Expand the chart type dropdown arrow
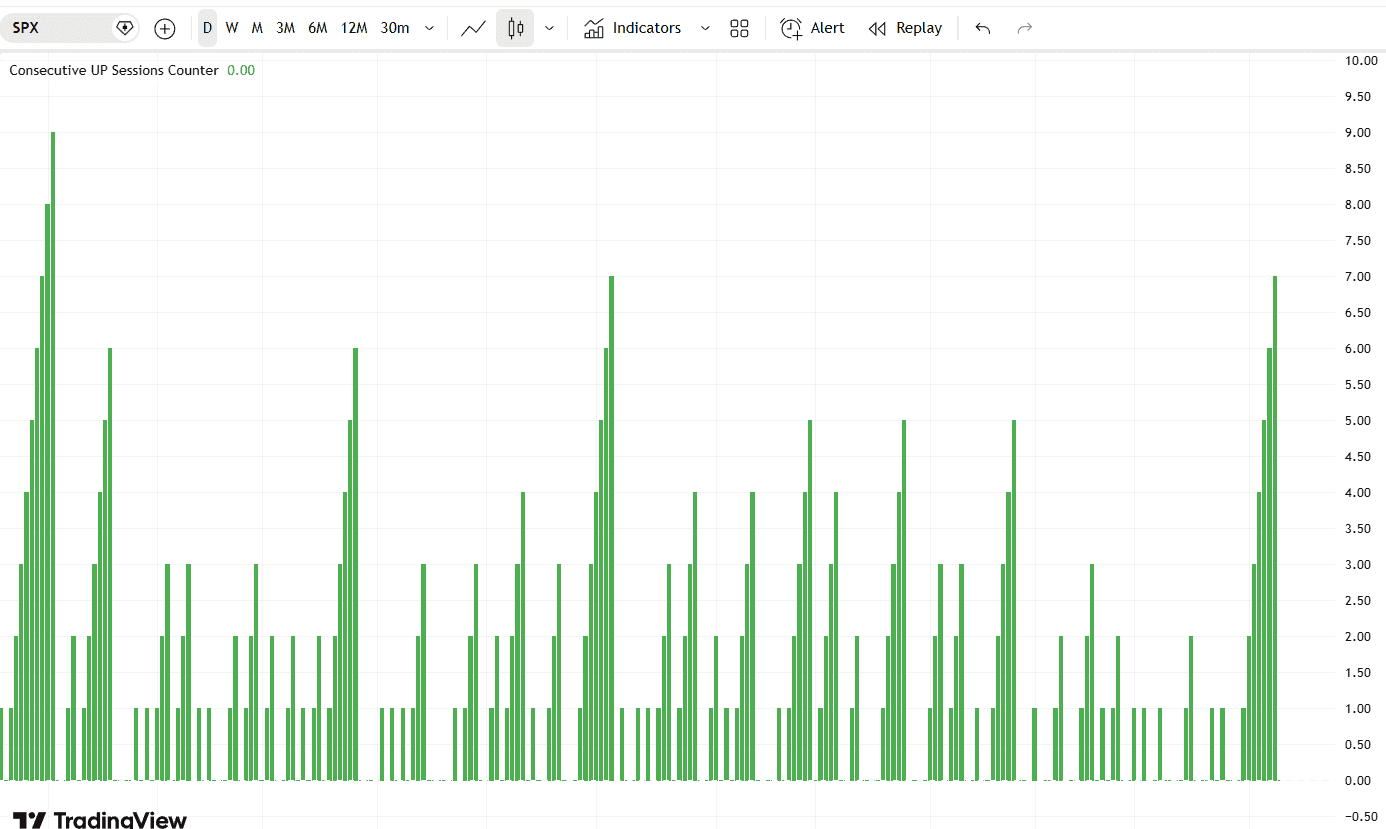The width and height of the screenshot is (1386, 829). (x=549, y=28)
